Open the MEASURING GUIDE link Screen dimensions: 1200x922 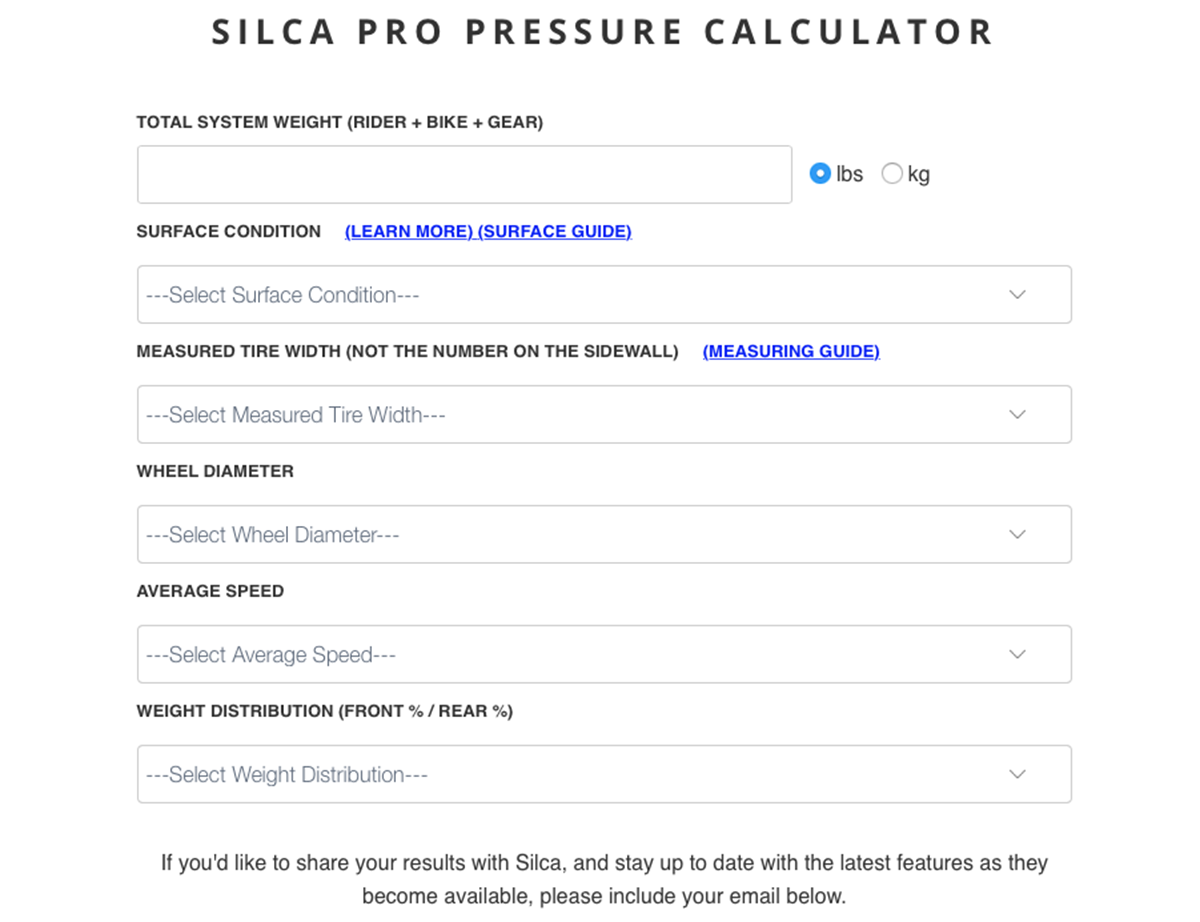coord(791,351)
